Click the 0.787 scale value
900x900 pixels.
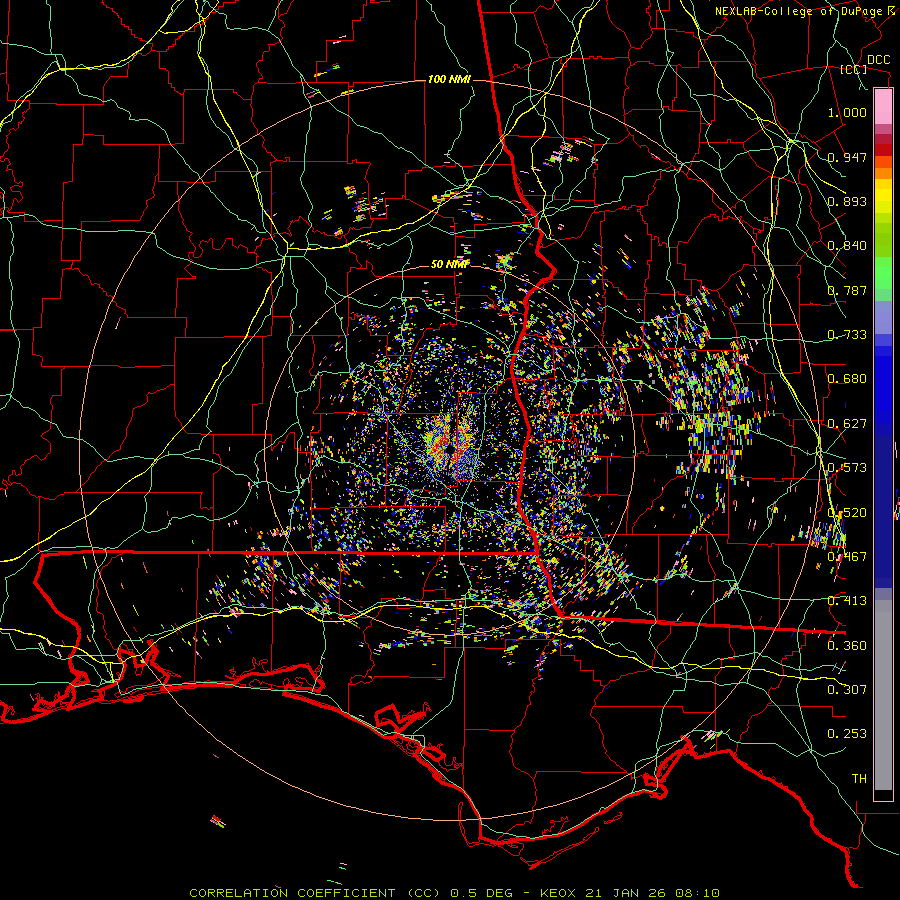[x=847, y=290]
